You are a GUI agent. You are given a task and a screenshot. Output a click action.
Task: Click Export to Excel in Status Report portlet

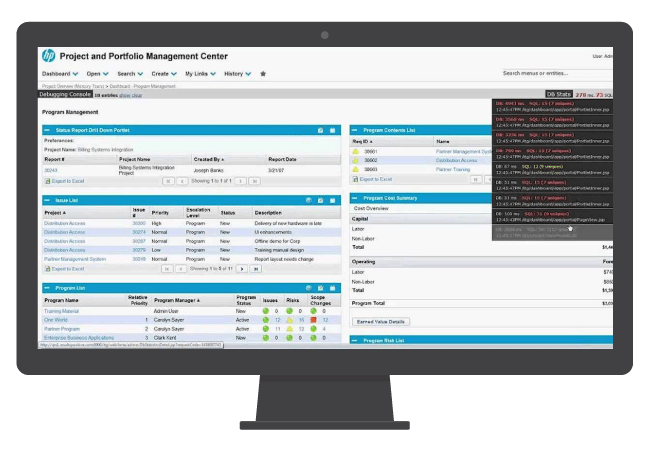pos(65,181)
